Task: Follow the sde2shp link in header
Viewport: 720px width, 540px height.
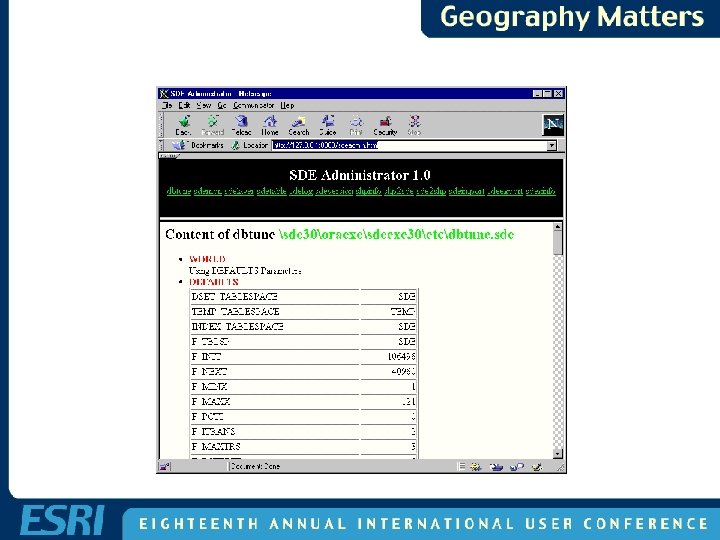Action: point(431,191)
